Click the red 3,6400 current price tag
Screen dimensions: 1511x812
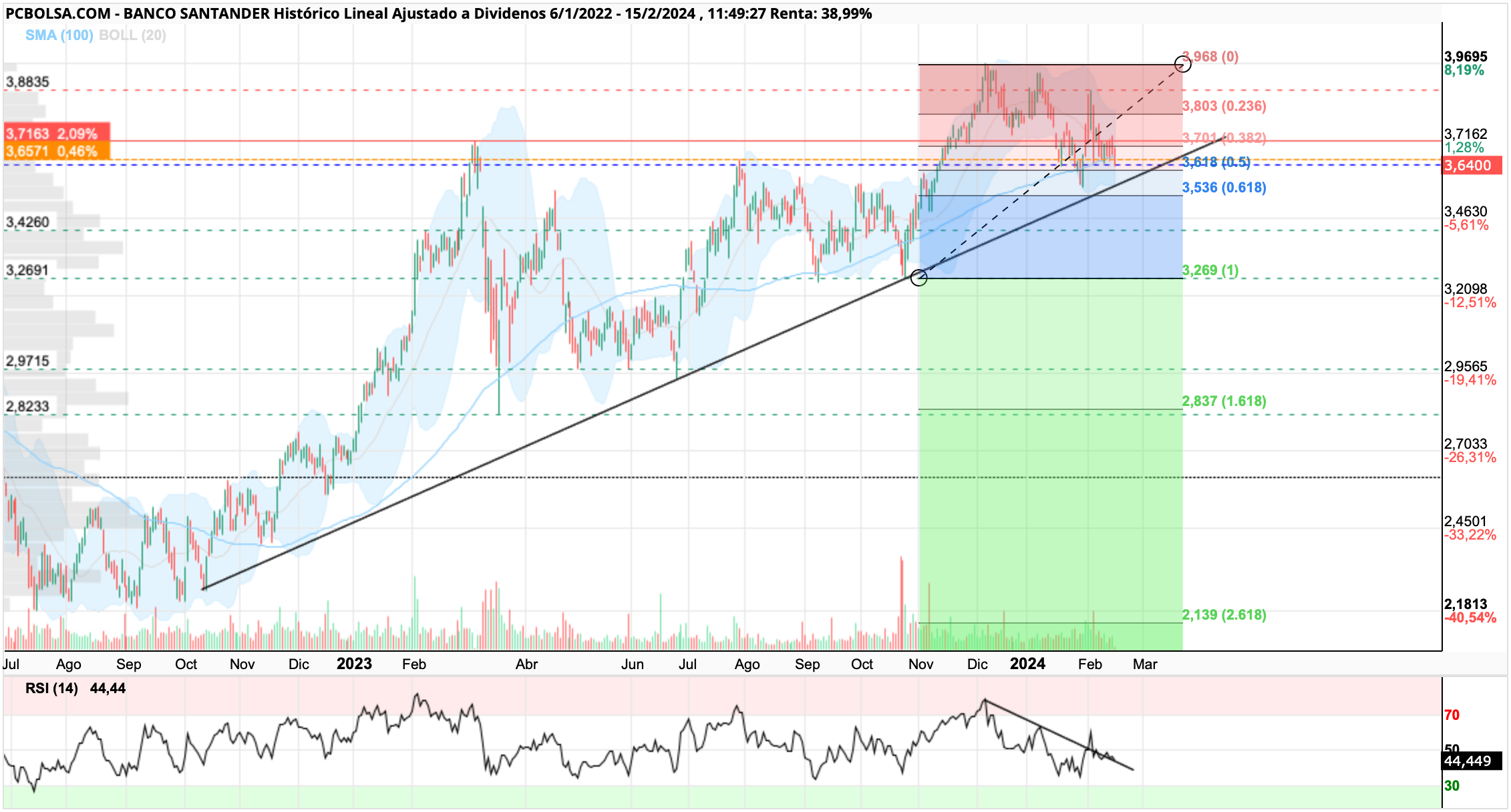[1472, 165]
